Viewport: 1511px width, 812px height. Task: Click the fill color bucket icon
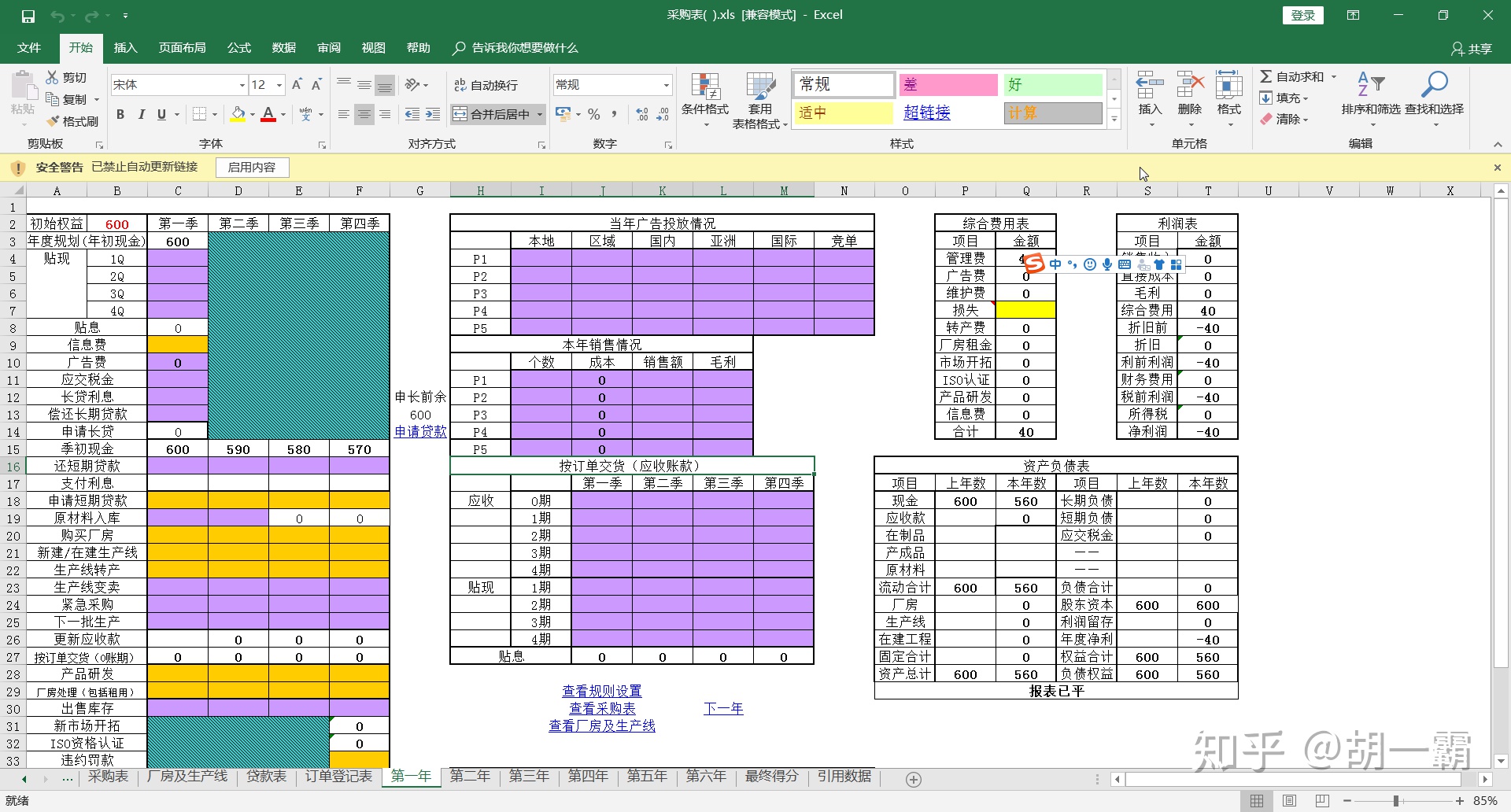(x=238, y=114)
